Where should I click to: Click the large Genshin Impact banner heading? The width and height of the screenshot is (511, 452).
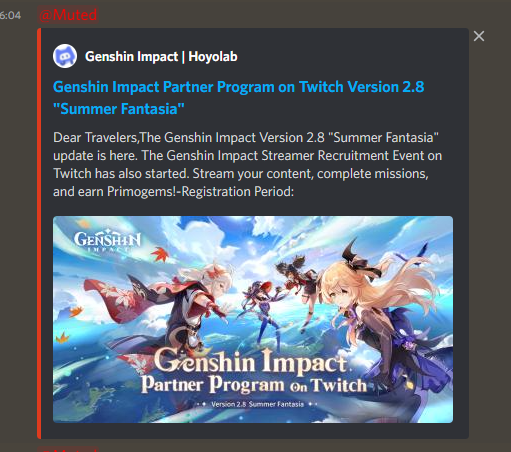click(x=251, y=361)
